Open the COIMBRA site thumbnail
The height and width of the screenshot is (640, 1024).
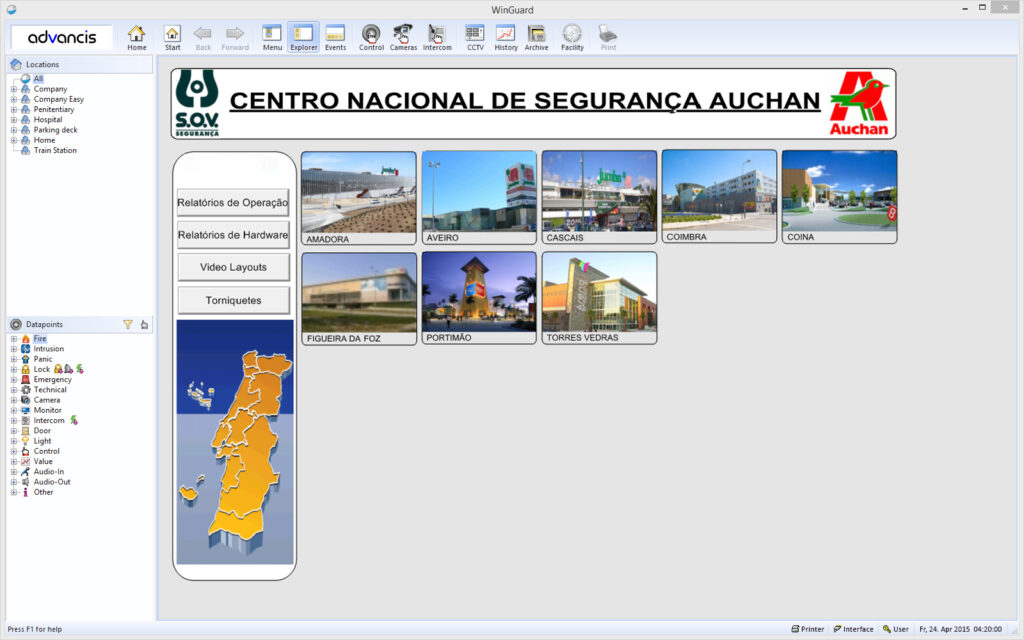[x=720, y=197]
